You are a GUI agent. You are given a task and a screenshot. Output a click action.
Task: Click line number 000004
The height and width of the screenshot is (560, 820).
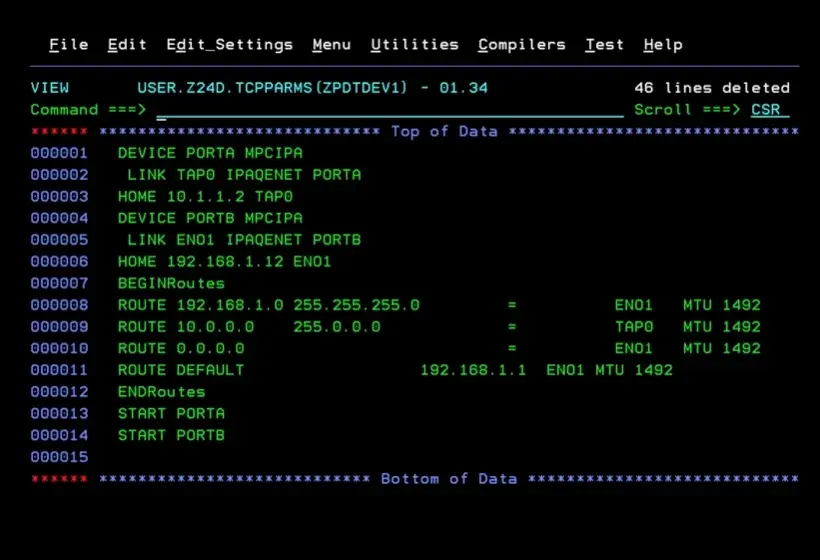[59, 218]
